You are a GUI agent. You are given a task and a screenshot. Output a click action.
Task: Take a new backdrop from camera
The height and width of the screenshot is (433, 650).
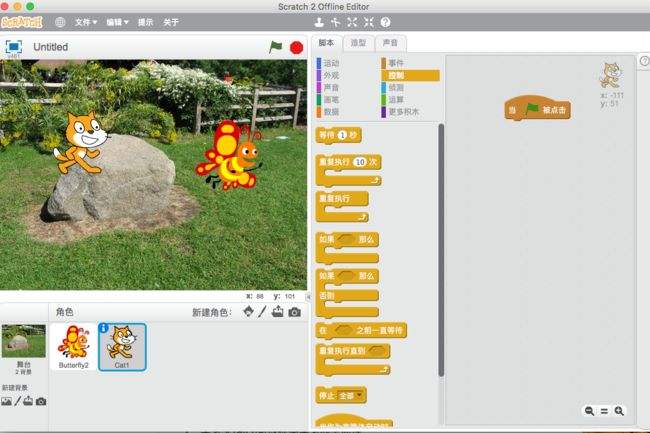41,402
